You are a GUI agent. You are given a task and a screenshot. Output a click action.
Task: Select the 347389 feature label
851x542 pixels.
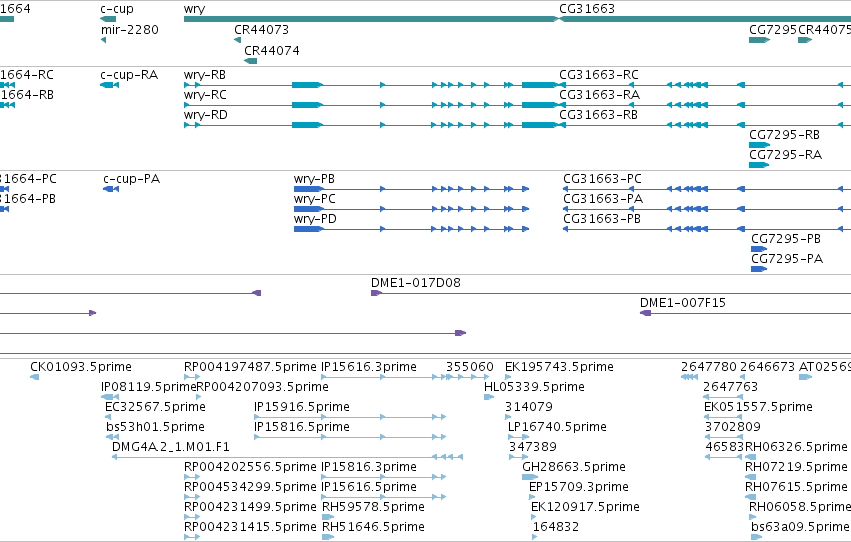coord(533,447)
